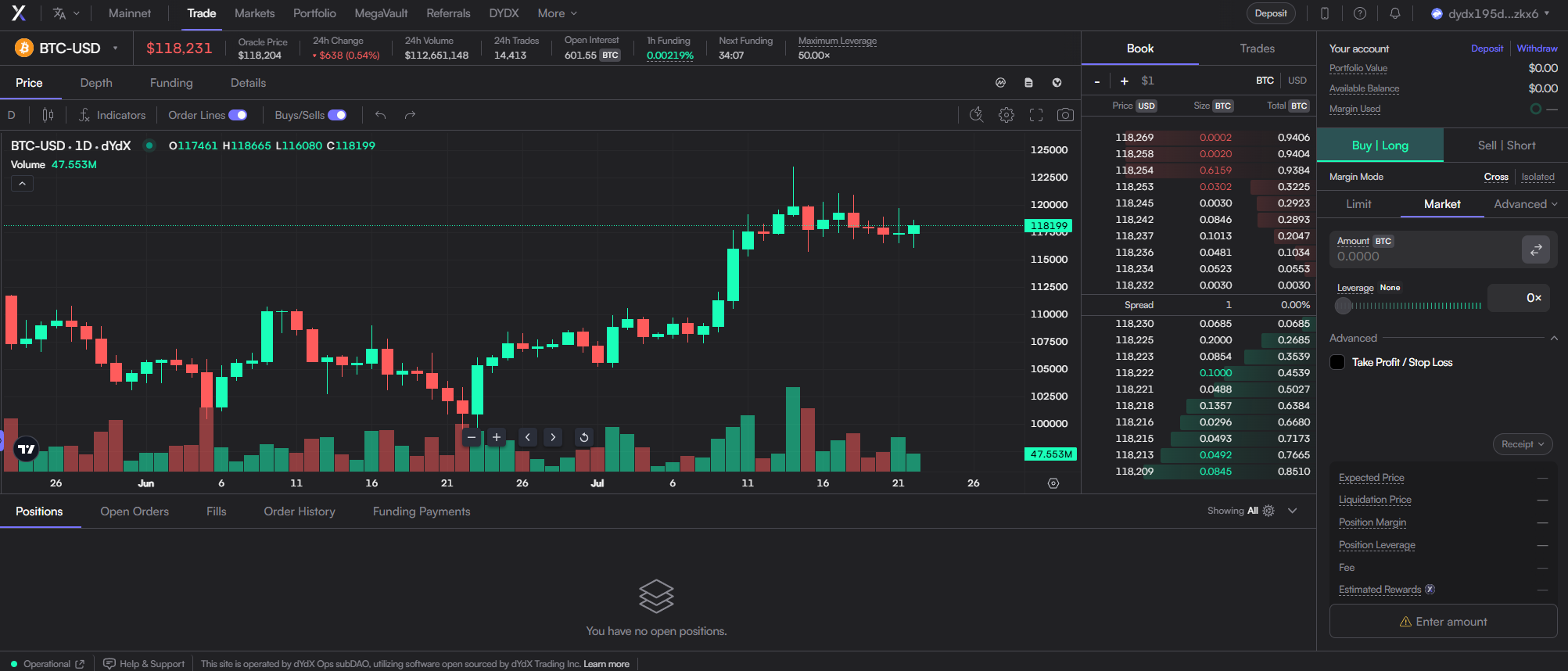This screenshot has width=1568, height=671.
Task: Increase the order book price grouping
Action: (1124, 81)
